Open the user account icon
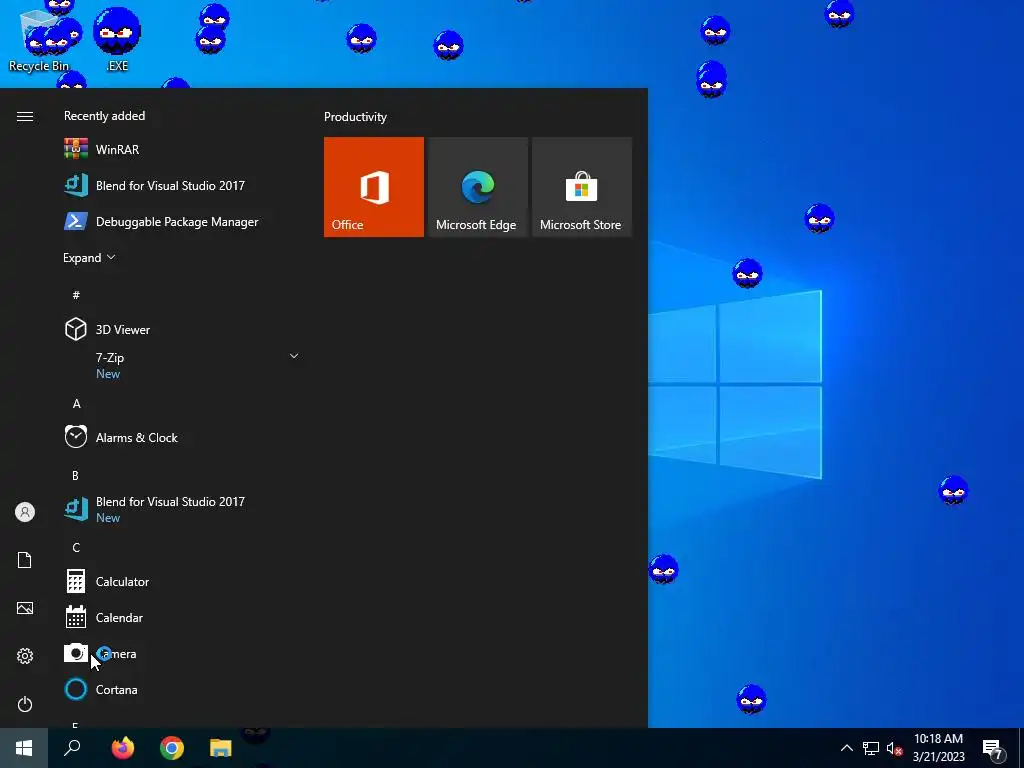Viewport: 1024px width, 768px height. (x=25, y=512)
